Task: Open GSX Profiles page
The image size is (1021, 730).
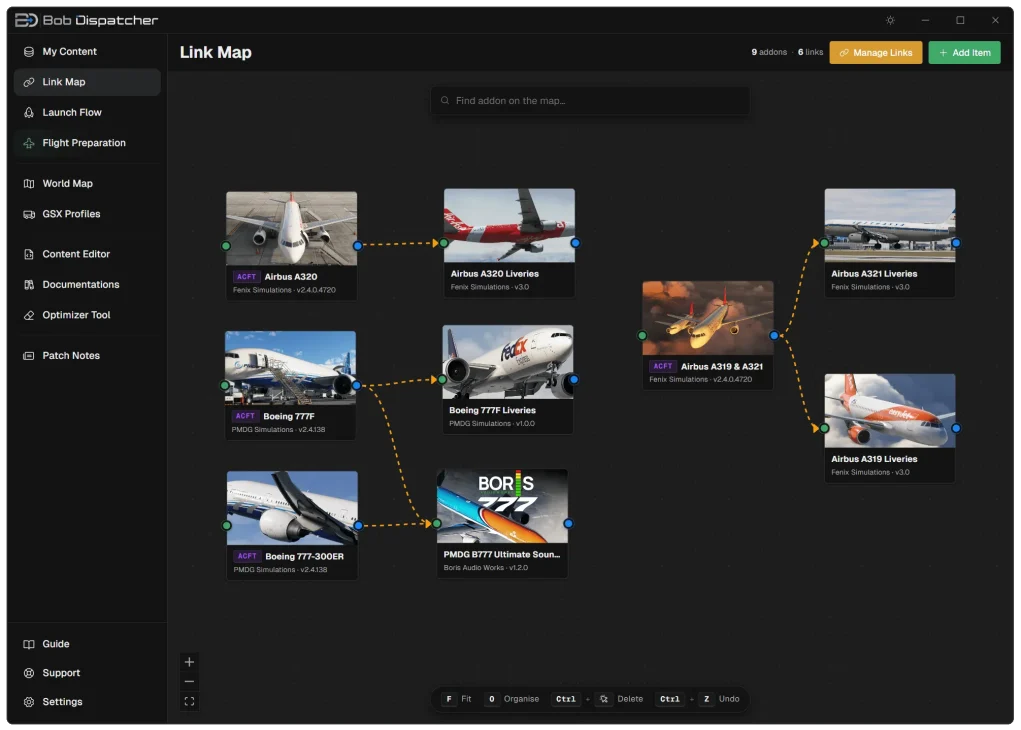Action: pyautogui.click(x=87, y=214)
